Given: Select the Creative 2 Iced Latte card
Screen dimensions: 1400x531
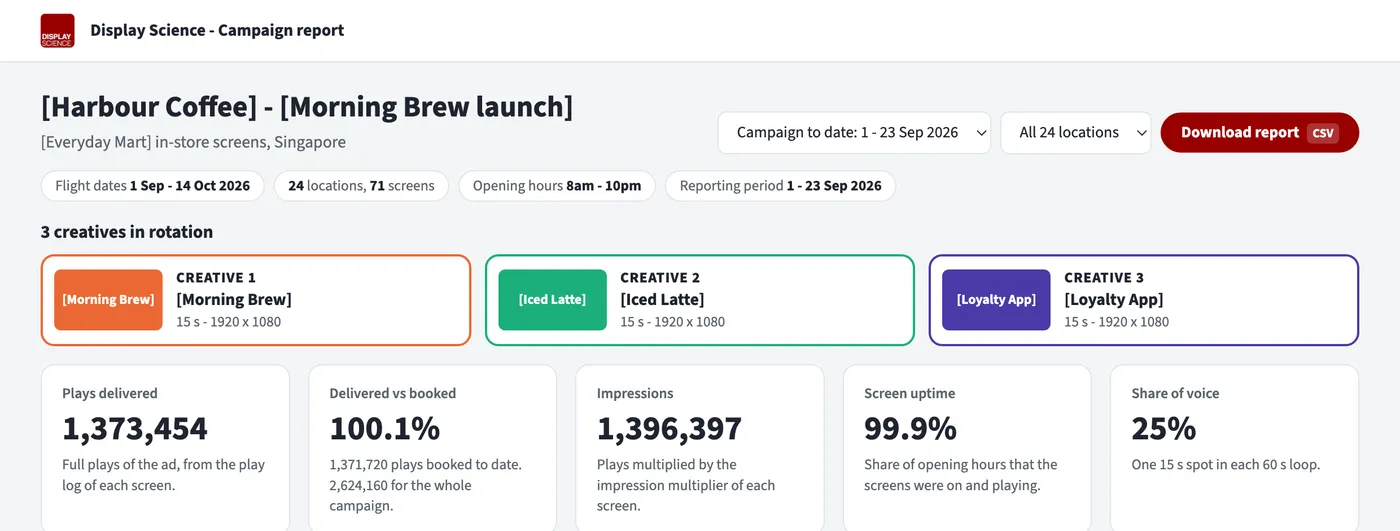Looking at the screenshot, I should coord(700,300).
